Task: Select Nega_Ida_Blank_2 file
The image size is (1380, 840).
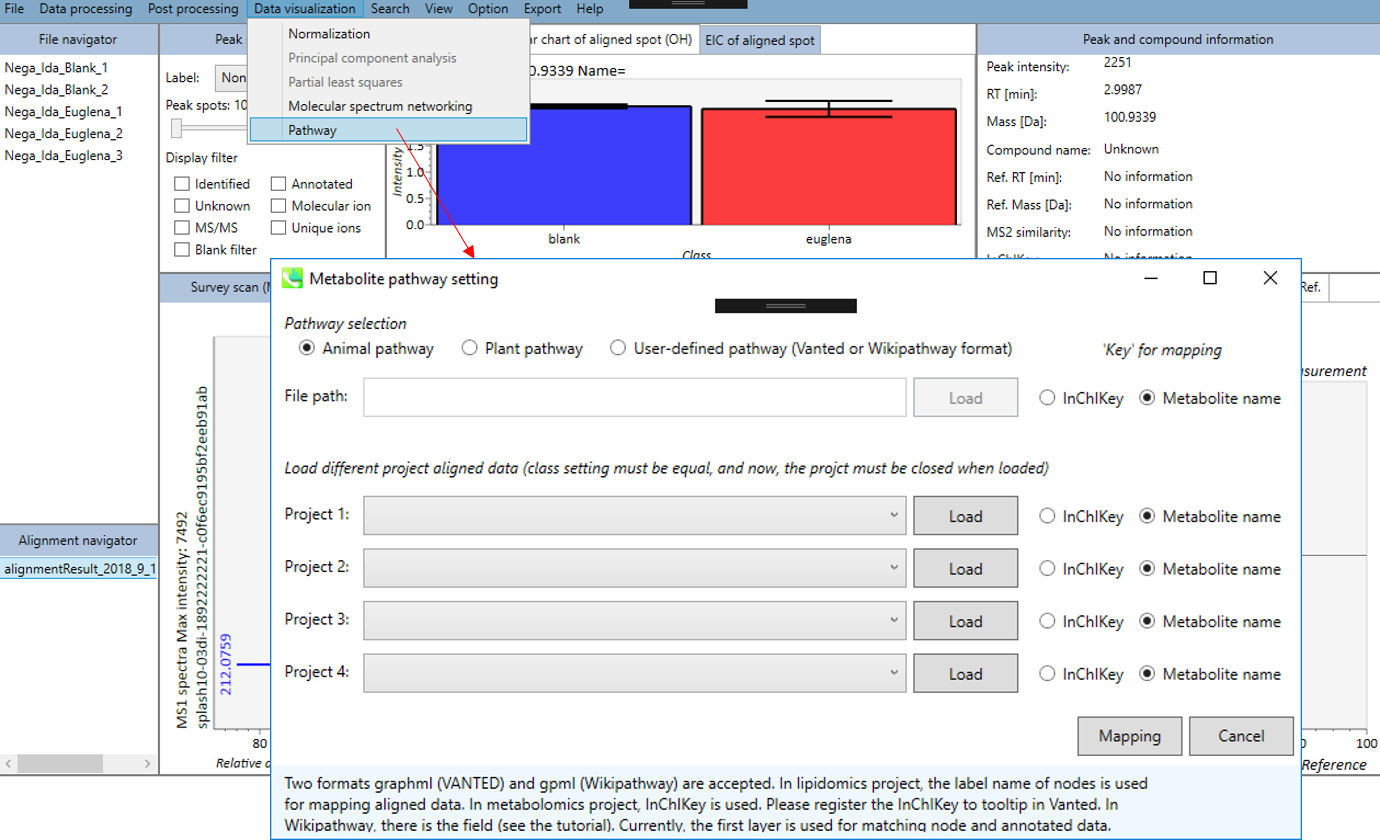Action: pos(56,90)
